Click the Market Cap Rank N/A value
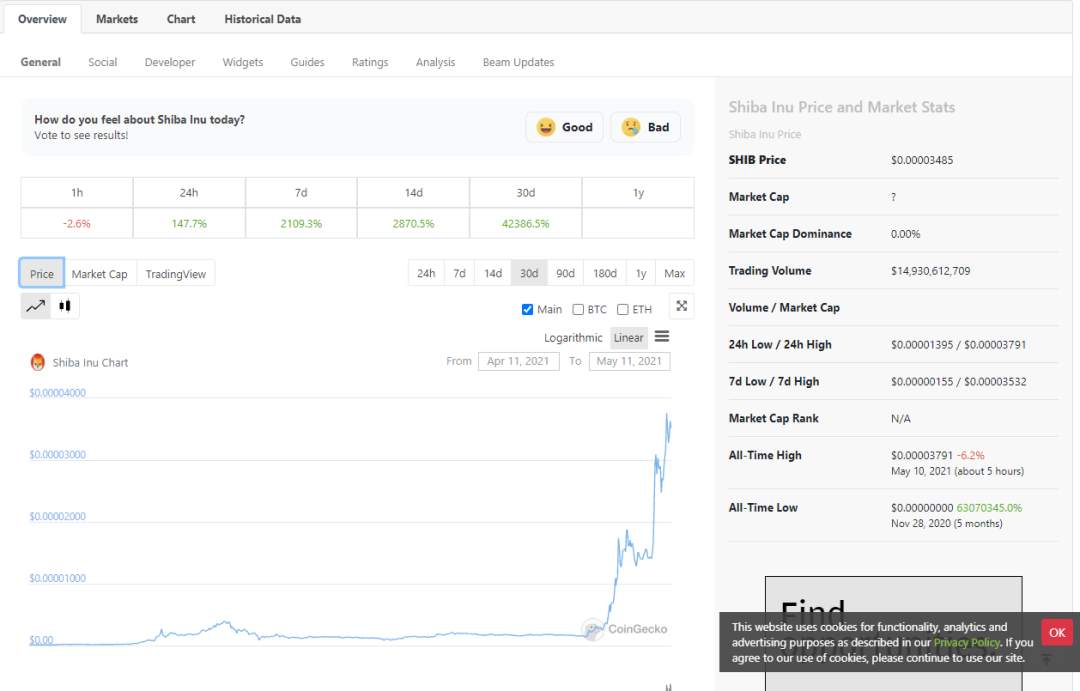 [x=901, y=418]
